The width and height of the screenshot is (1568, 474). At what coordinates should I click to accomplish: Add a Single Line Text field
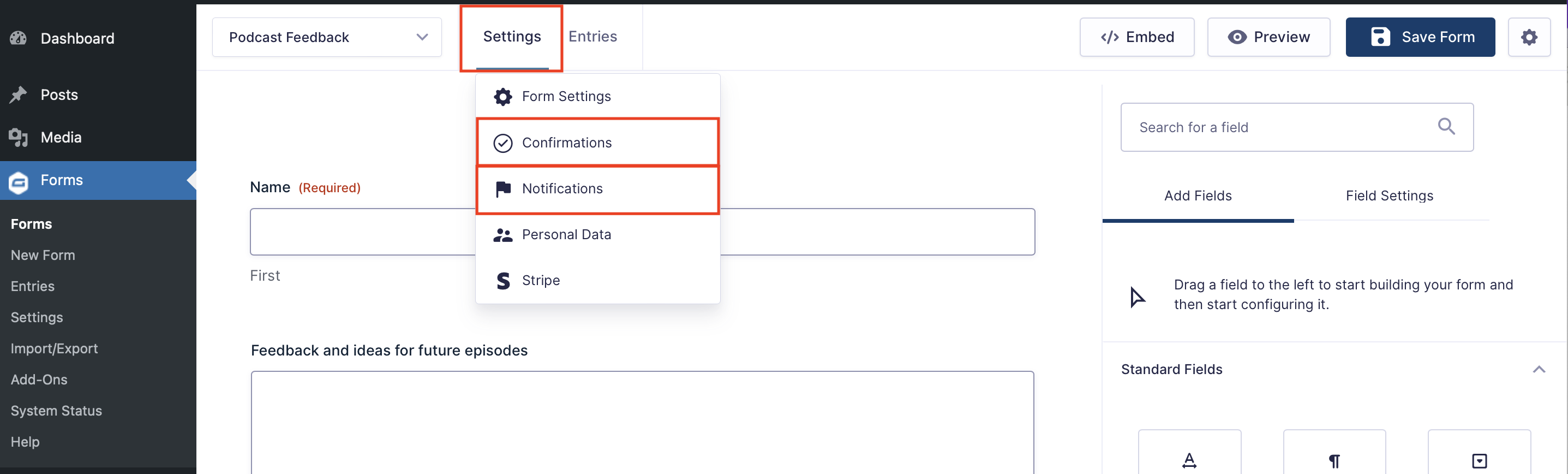tap(1189, 452)
